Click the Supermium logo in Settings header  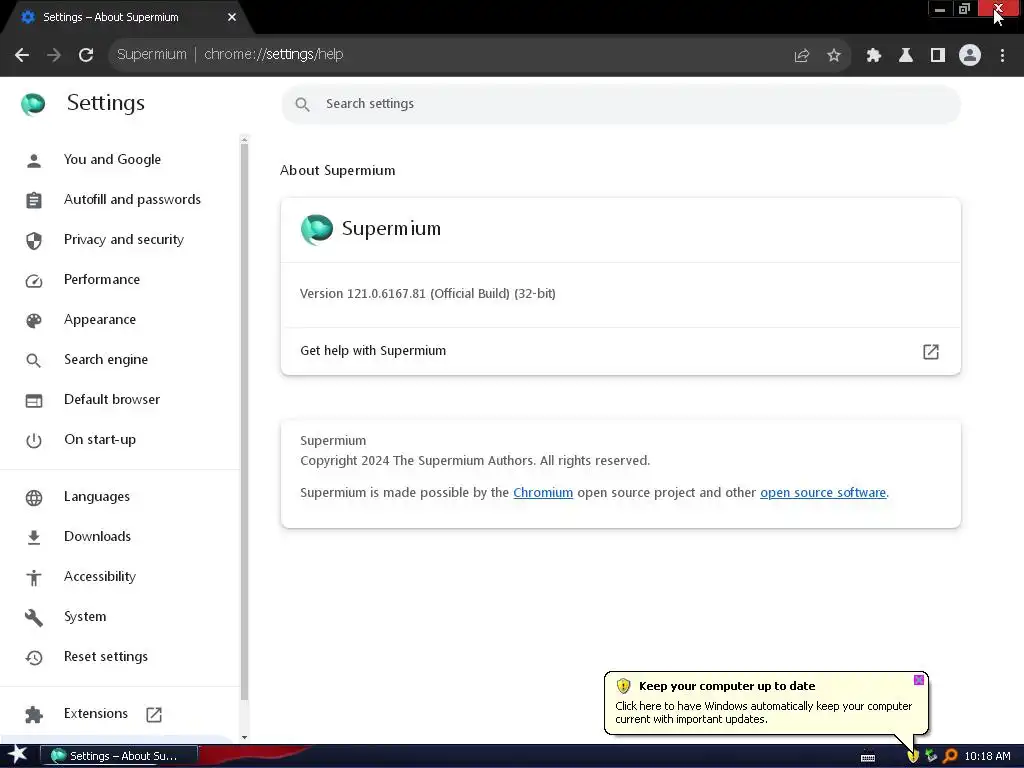(x=33, y=104)
